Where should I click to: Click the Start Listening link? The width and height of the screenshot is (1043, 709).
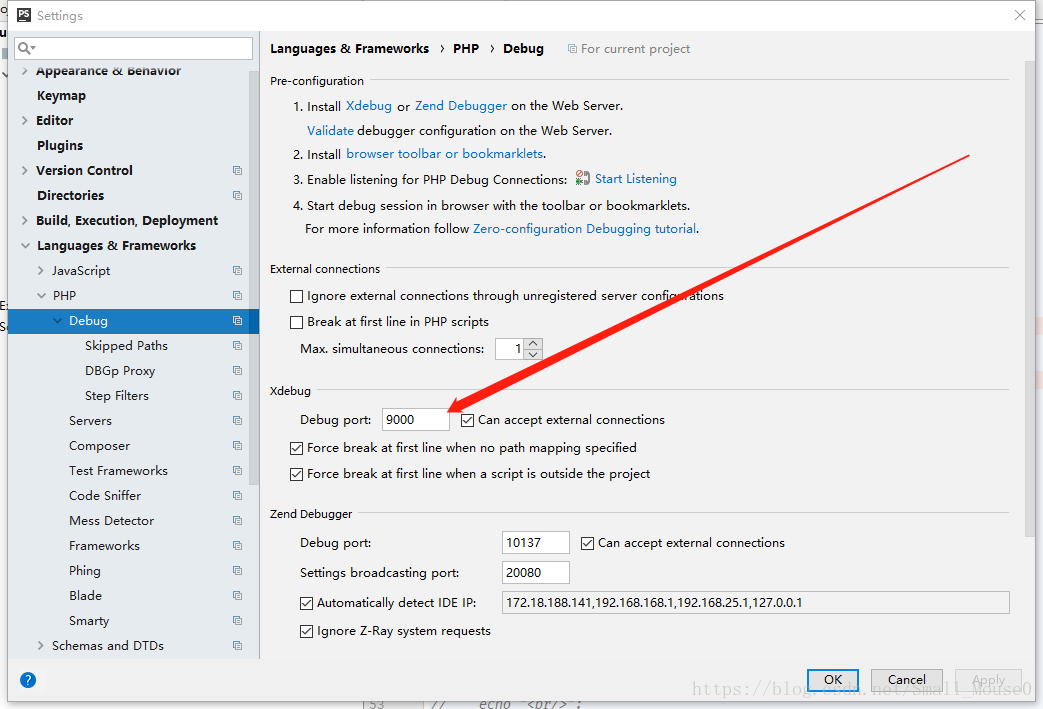pos(635,178)
